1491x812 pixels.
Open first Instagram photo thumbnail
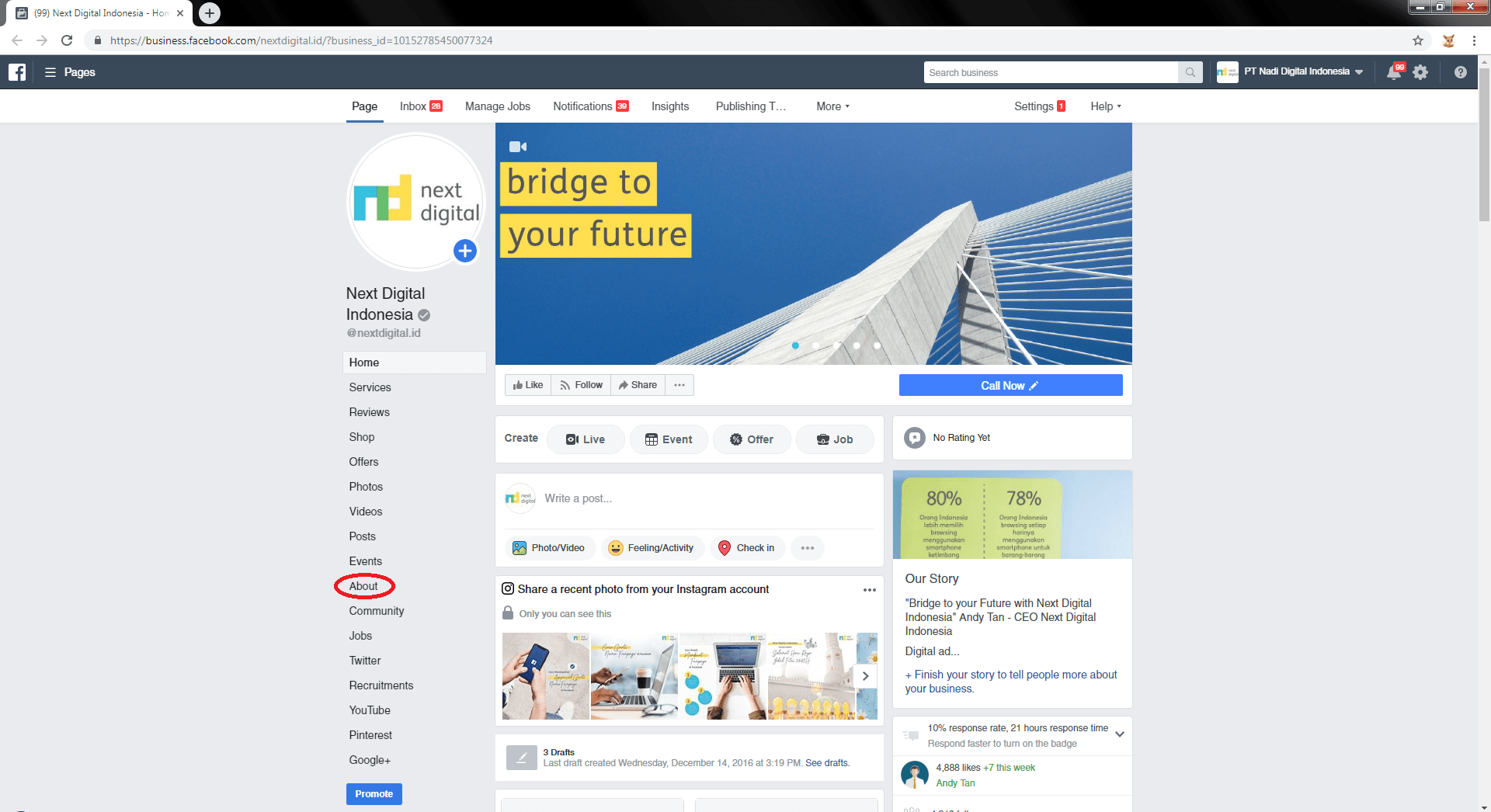click(x=545, y=676)
